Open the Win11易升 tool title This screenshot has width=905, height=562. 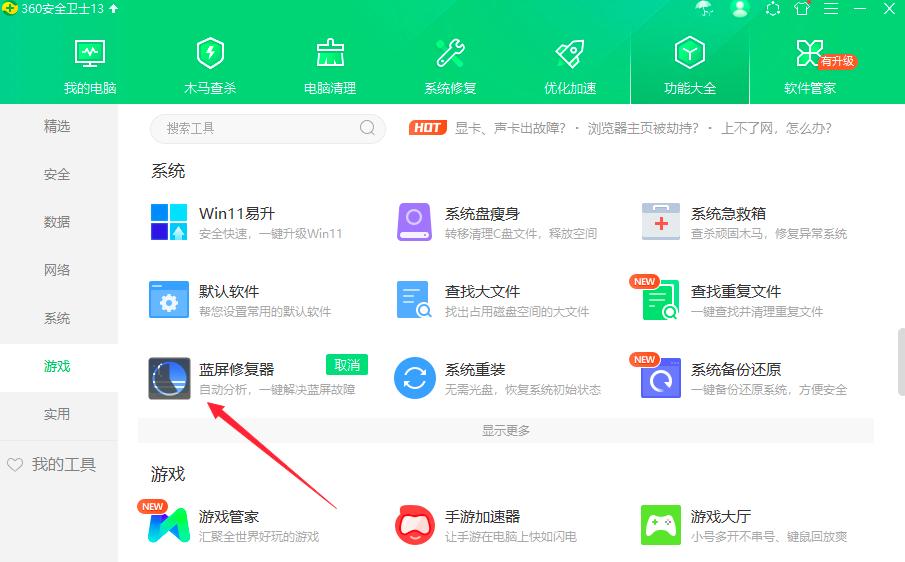[237, 213]
